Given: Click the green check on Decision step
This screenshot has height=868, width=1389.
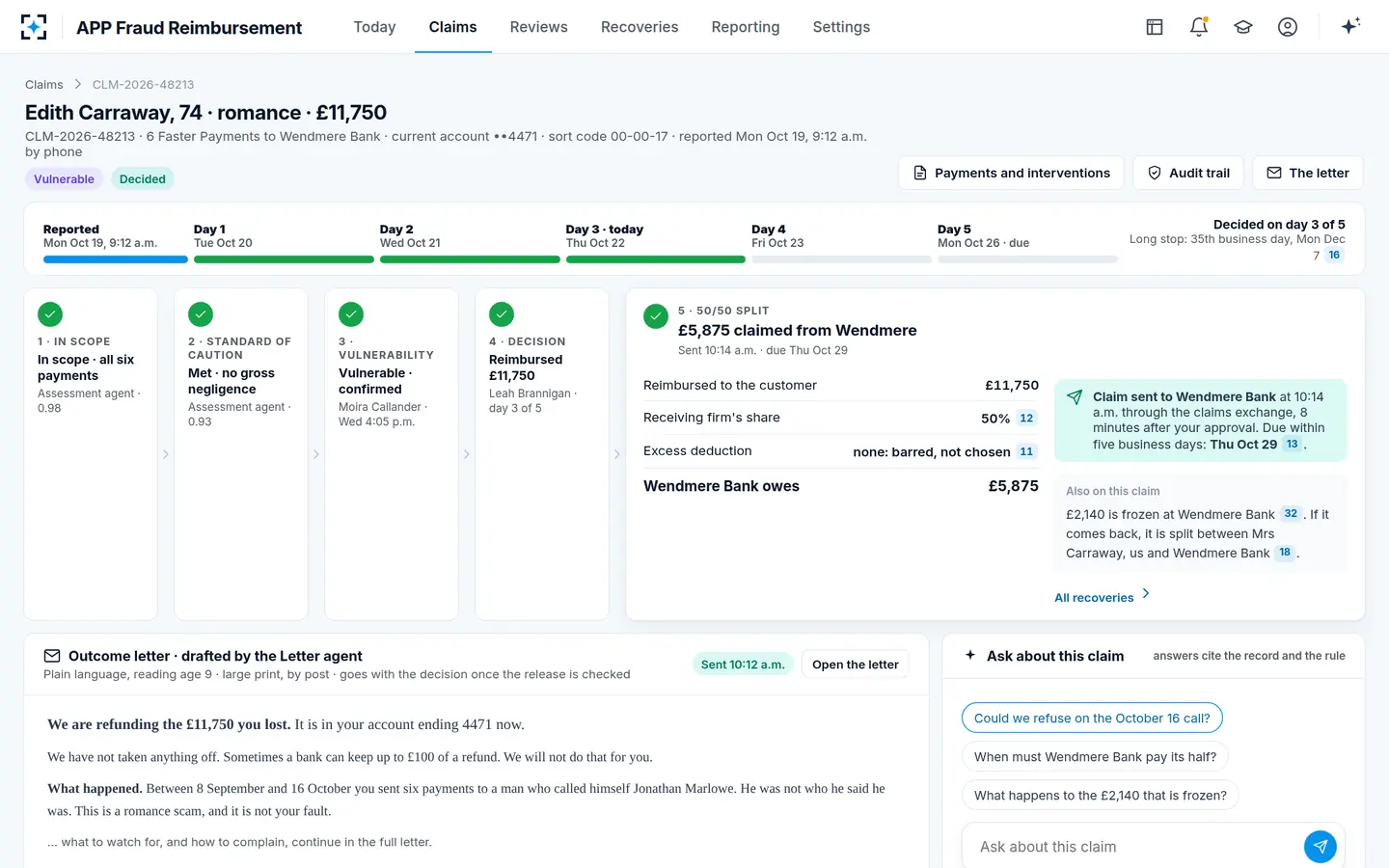Looking at the screenshot, I should [502, 314].
